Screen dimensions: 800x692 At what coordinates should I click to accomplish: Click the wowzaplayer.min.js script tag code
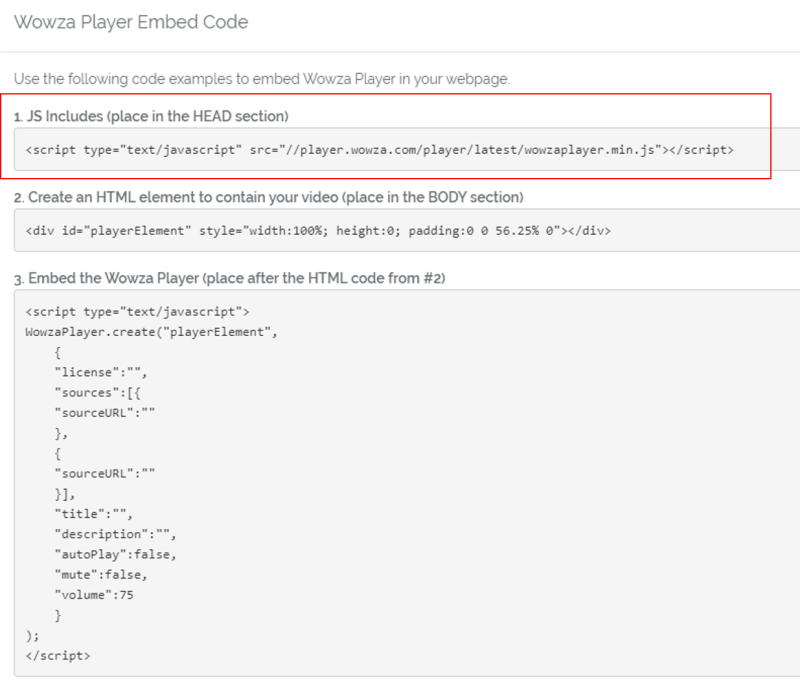[380, 150]
